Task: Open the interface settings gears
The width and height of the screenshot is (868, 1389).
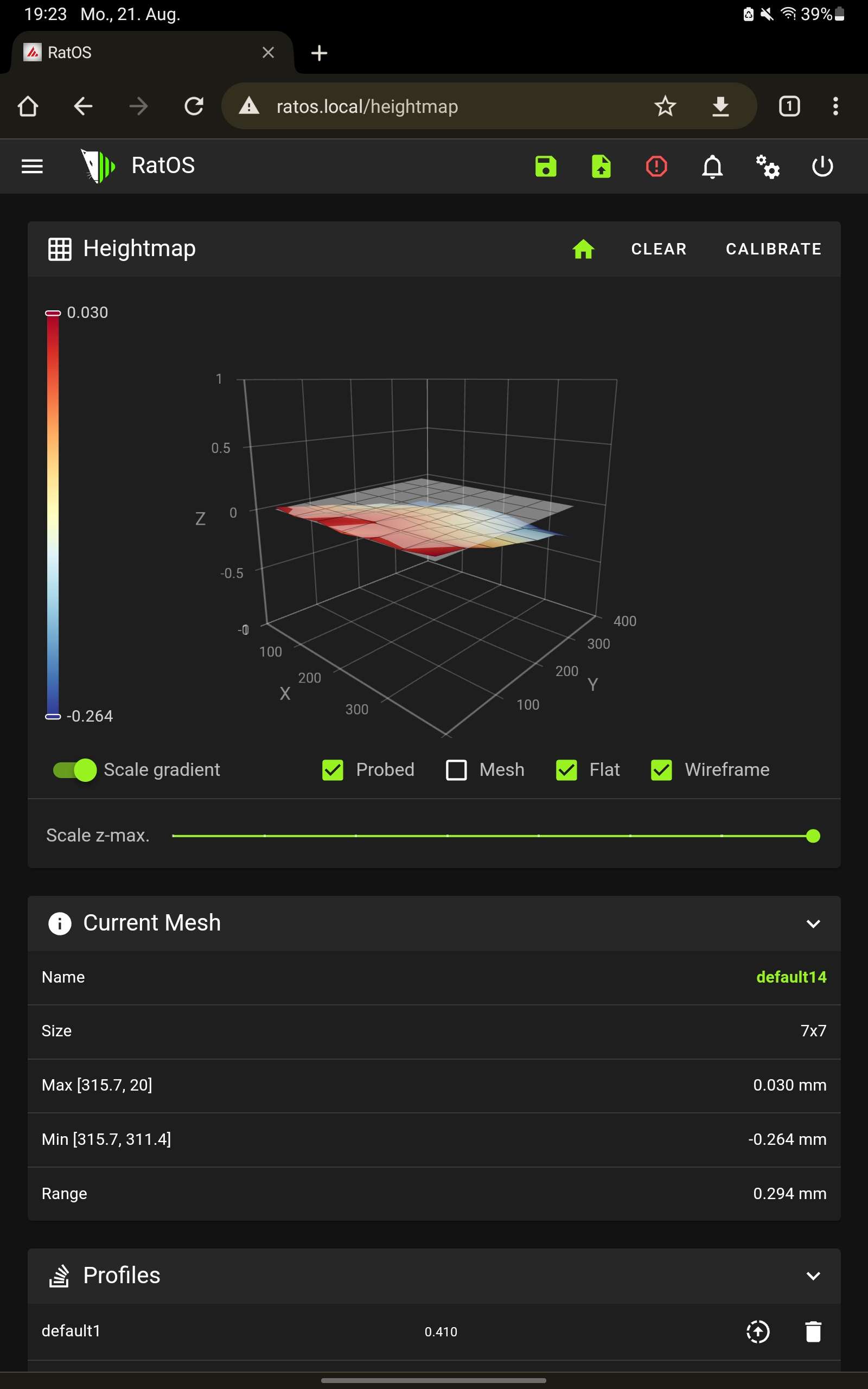Action: point(768,167)
